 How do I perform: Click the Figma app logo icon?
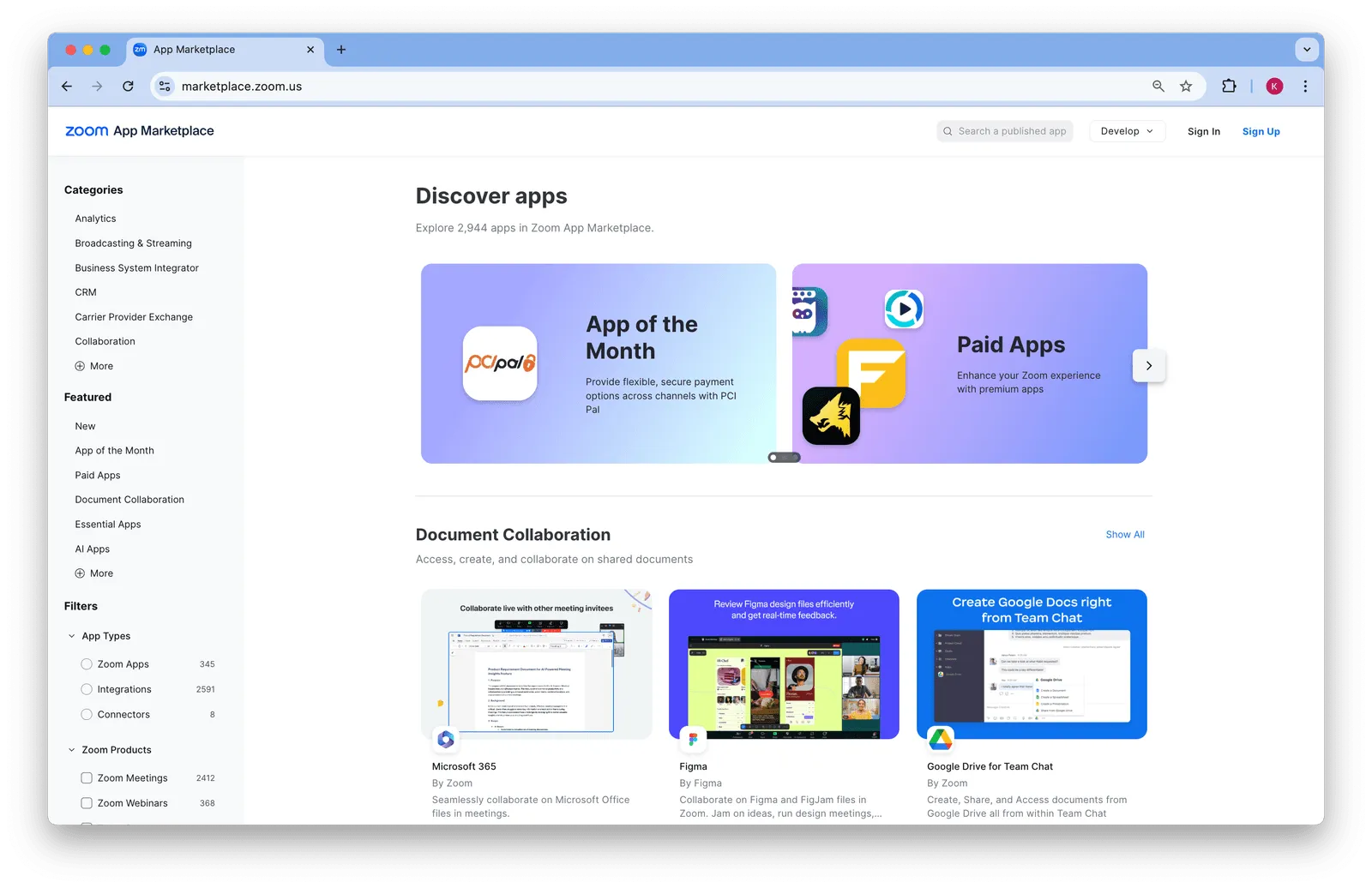click(x=693, y=739)
